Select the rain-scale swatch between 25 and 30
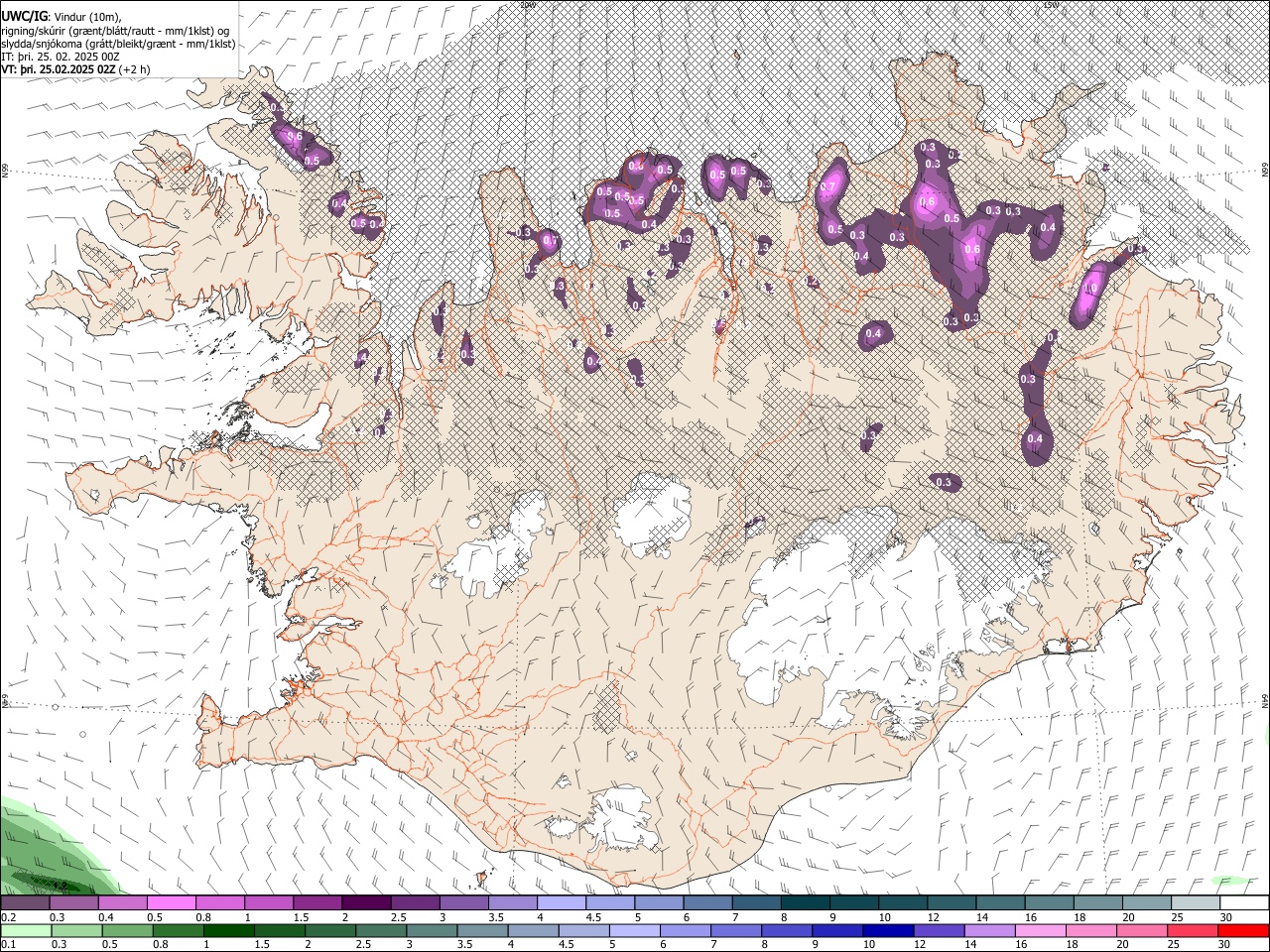Viewport: 1270px width, 952px height. coord(1192,931)
